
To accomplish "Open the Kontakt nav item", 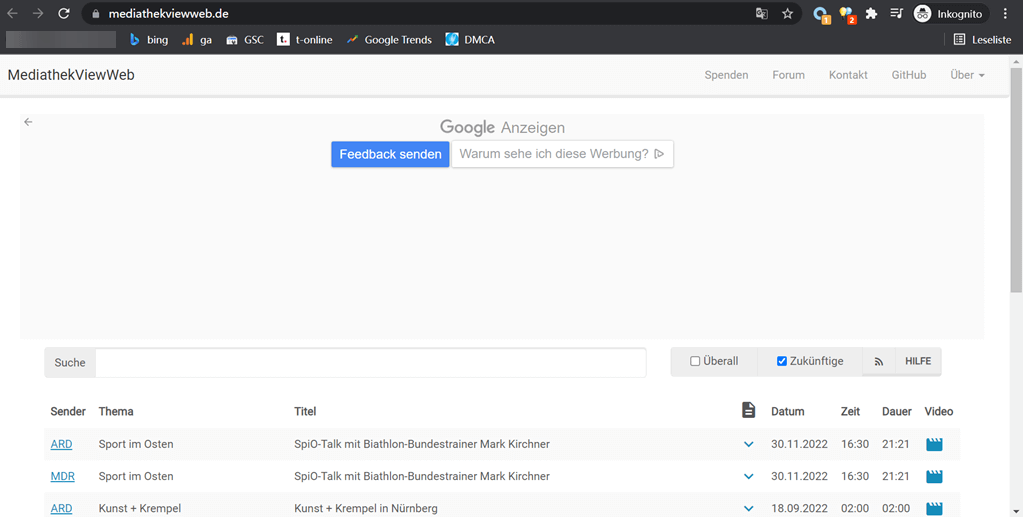I will point(848,75).
